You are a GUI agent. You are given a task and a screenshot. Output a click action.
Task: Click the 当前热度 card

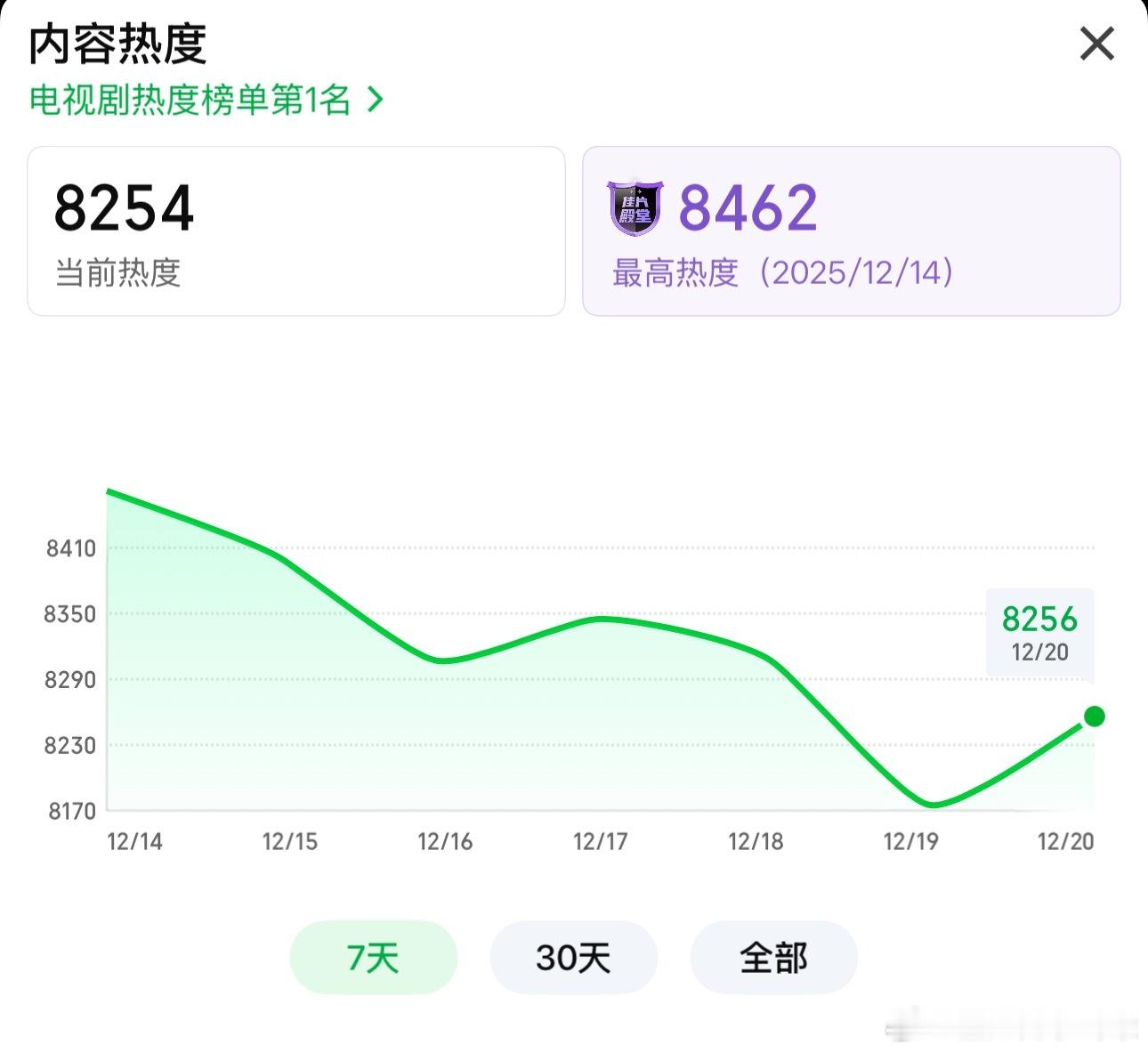click(x=297, y=230)
